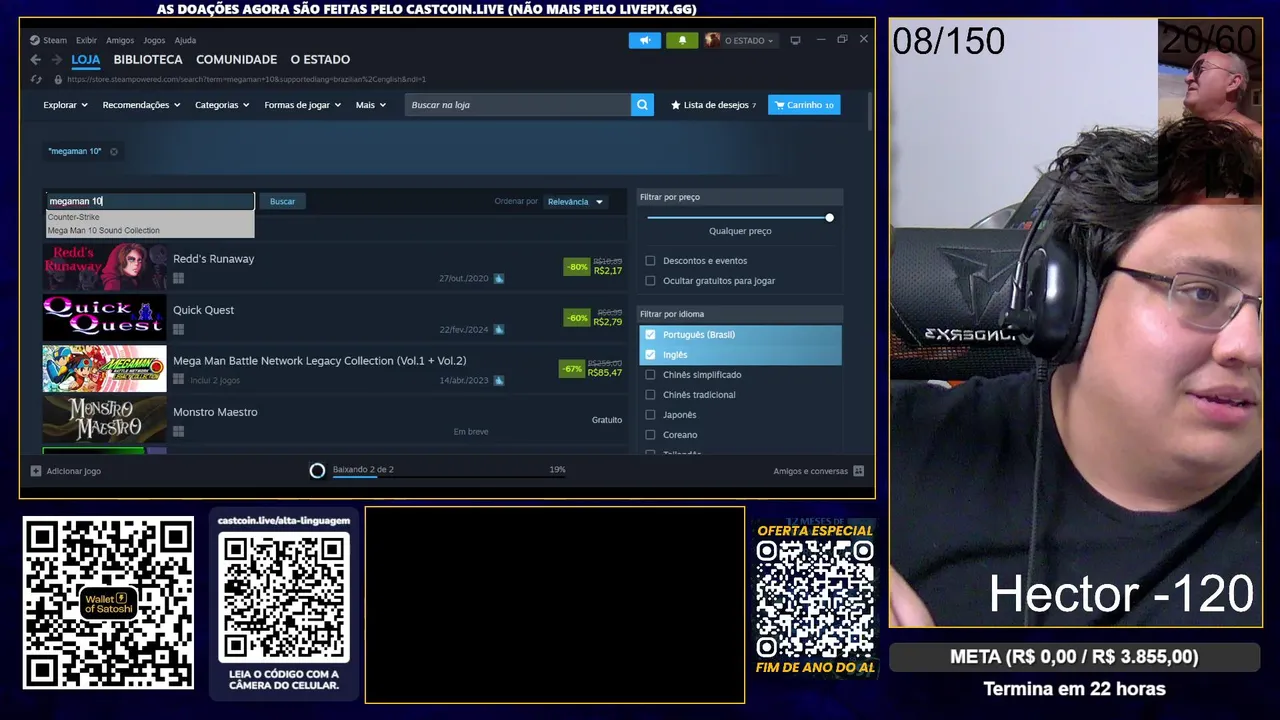Expand the Recomendações dropdown
Image resolution: width=1280 pixels, height=720 pixels.
tap(141, 105)
